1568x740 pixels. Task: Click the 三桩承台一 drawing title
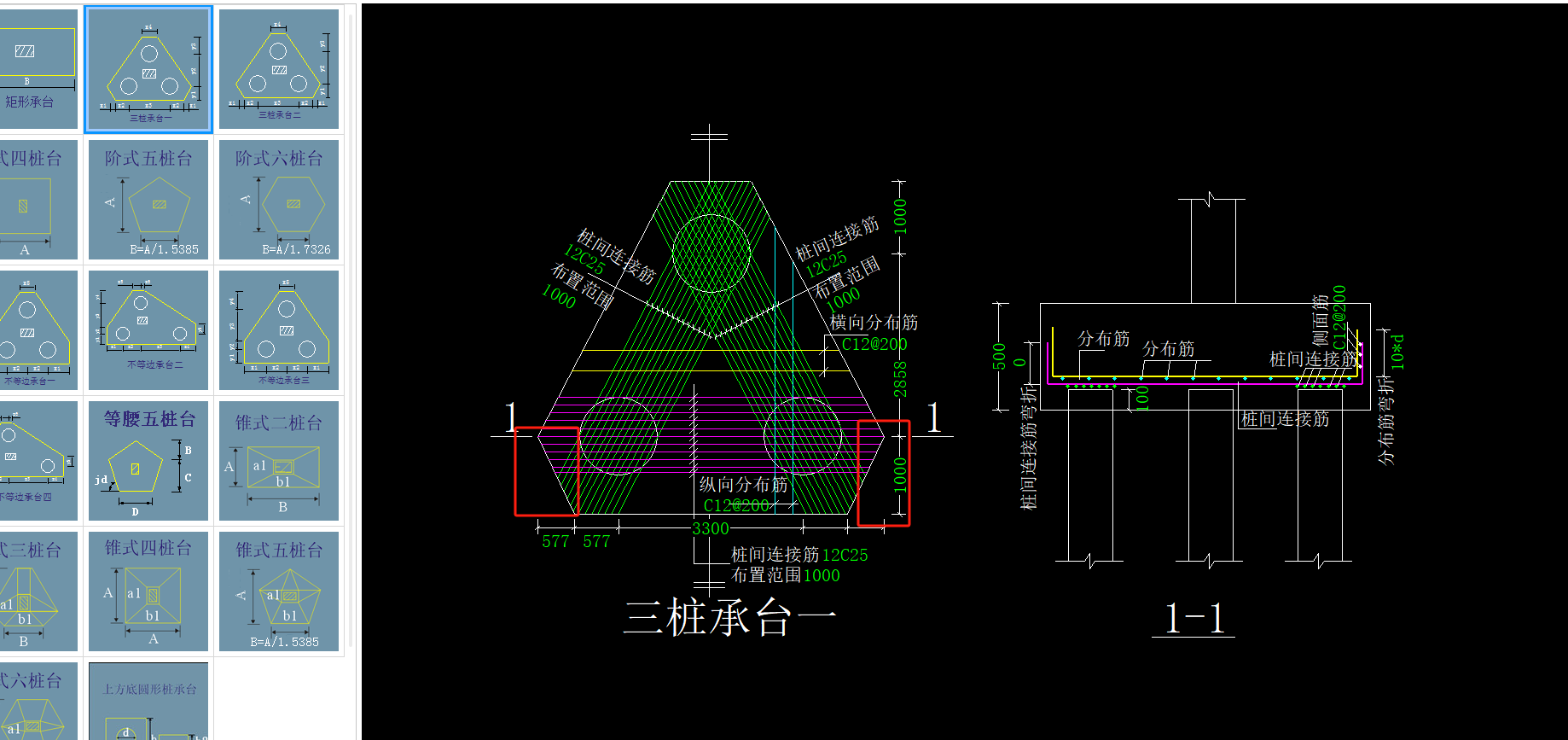730,617
